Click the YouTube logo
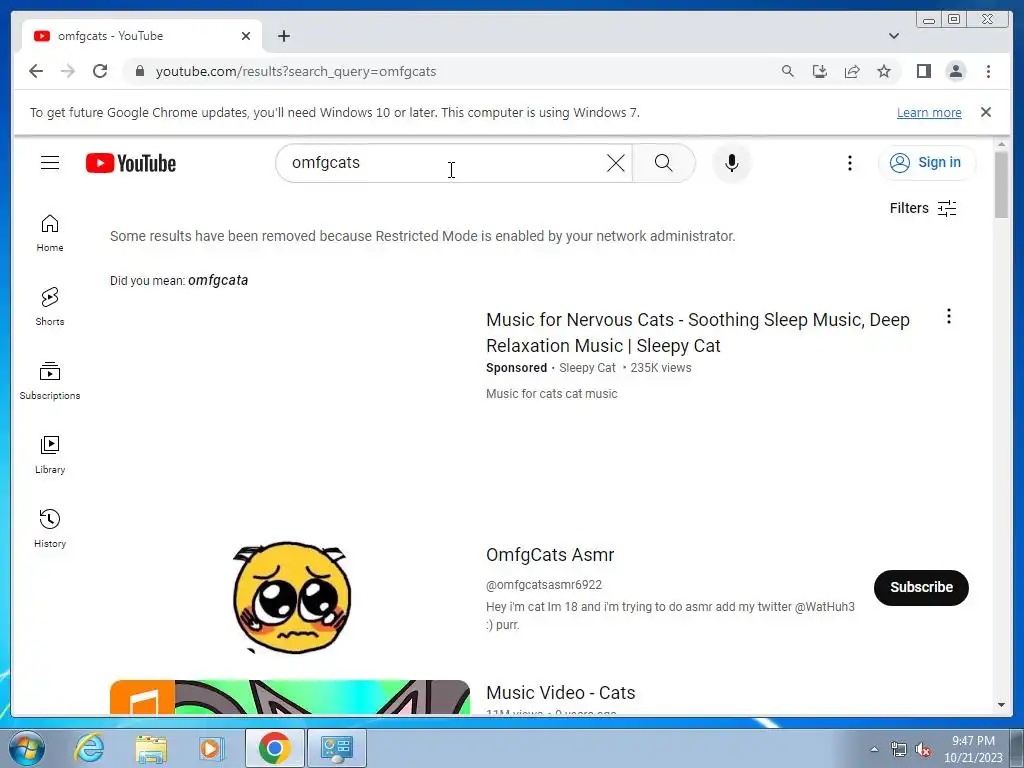1024x768 pixels. [x=131, y=163]
